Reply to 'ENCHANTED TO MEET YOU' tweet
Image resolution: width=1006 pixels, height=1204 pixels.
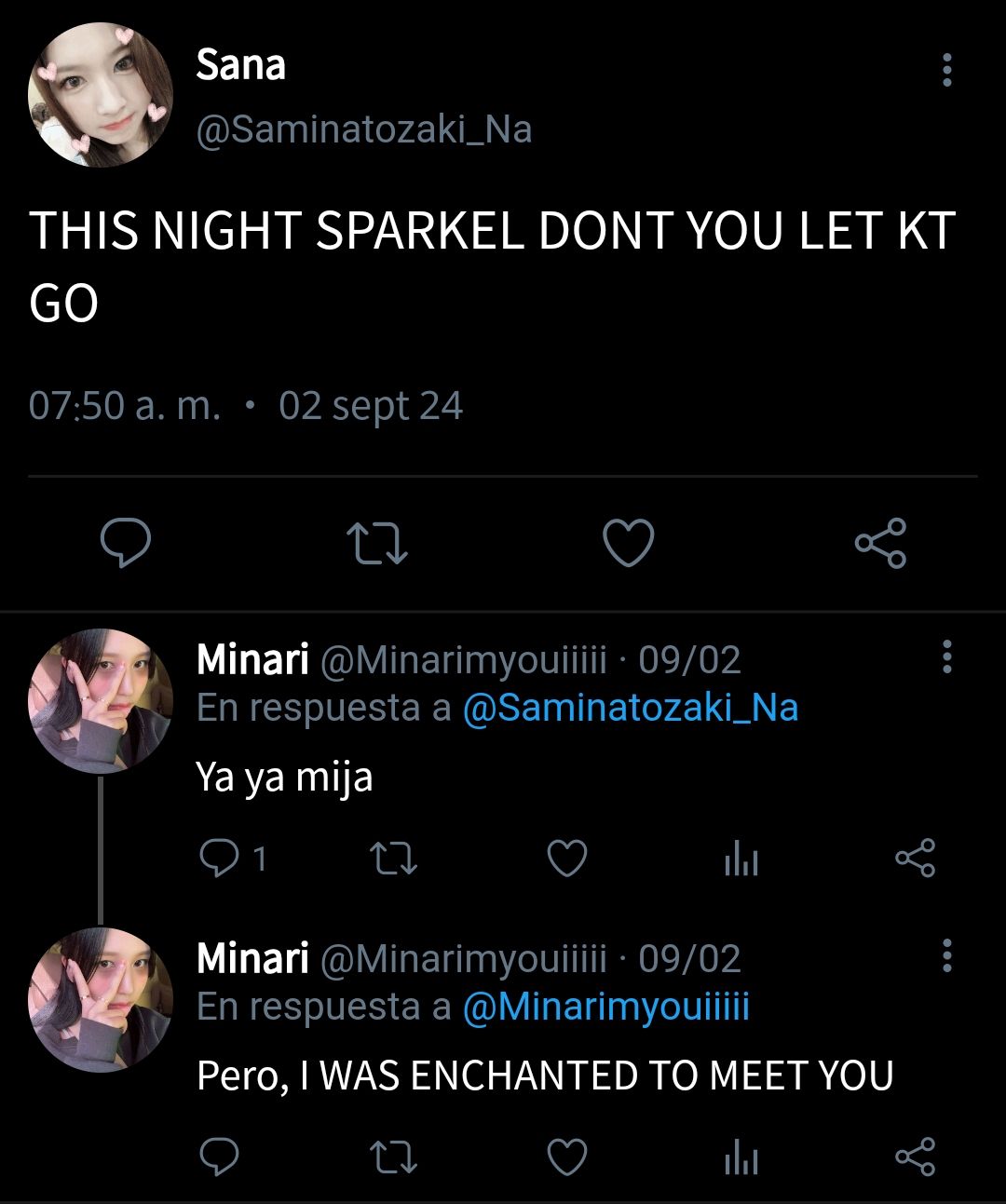[220, 1157]
